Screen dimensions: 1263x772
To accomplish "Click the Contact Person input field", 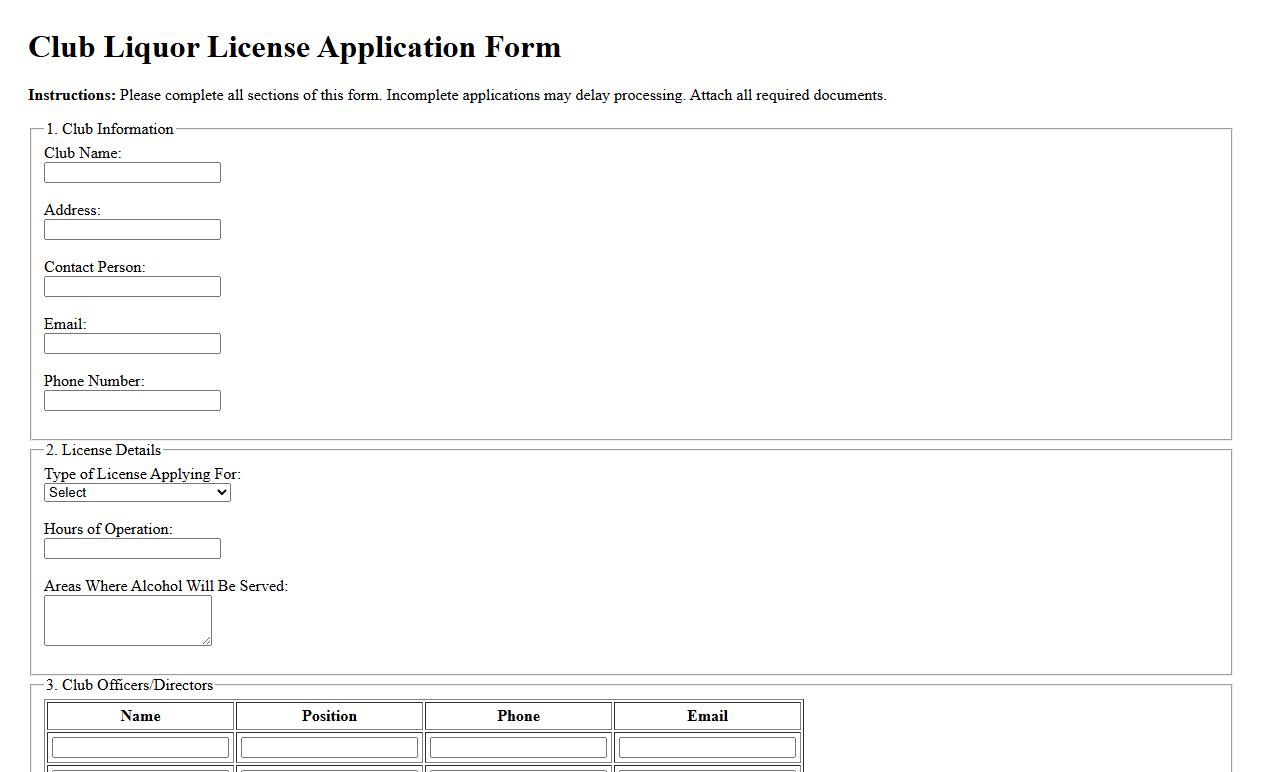I will pos(132,286).
